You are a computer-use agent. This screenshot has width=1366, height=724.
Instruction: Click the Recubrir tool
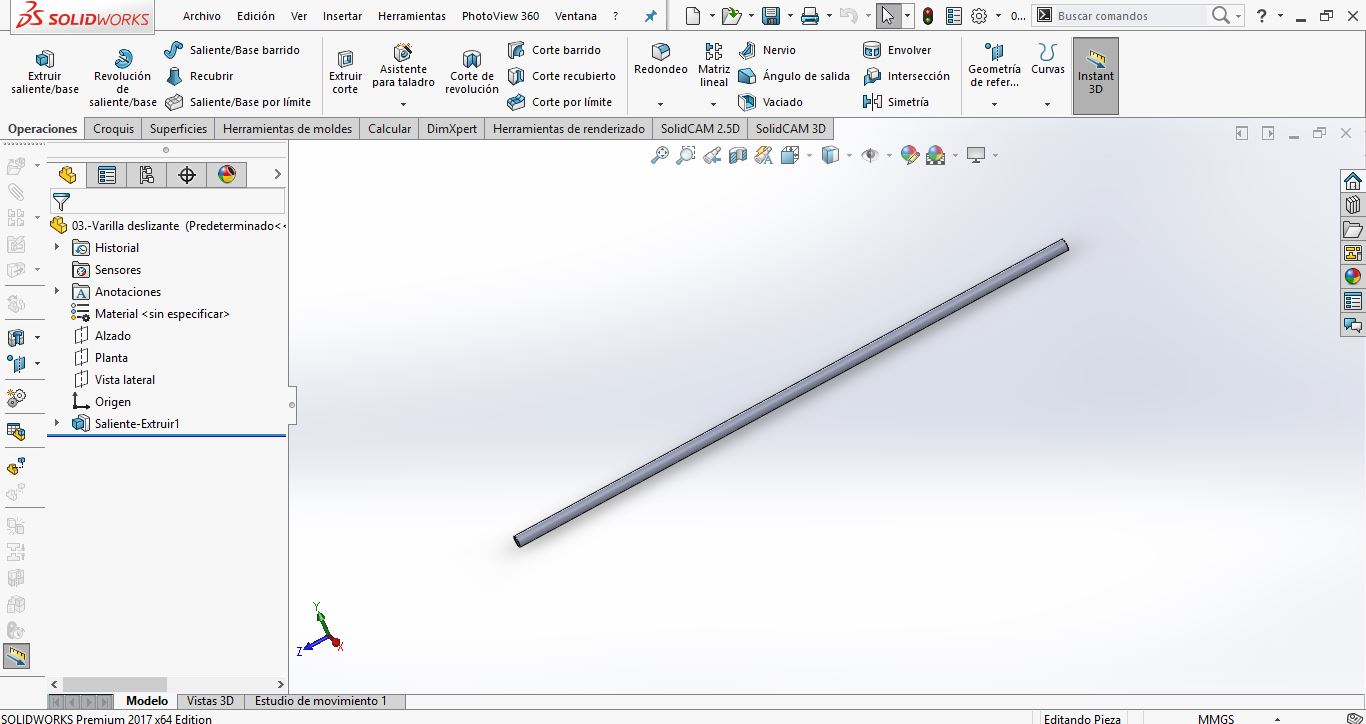coord(199,76)
